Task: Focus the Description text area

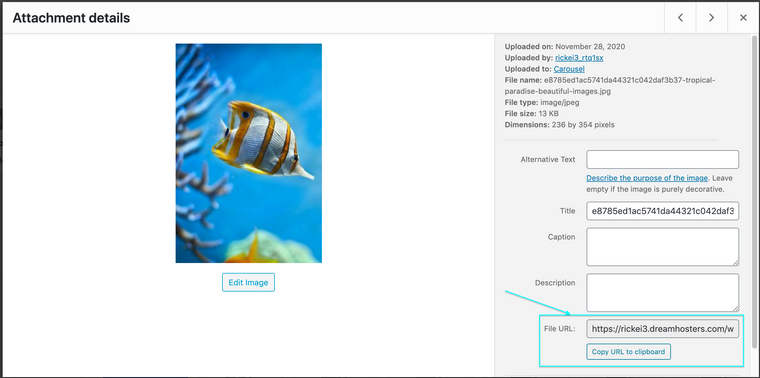Action: tap(663, 293)
